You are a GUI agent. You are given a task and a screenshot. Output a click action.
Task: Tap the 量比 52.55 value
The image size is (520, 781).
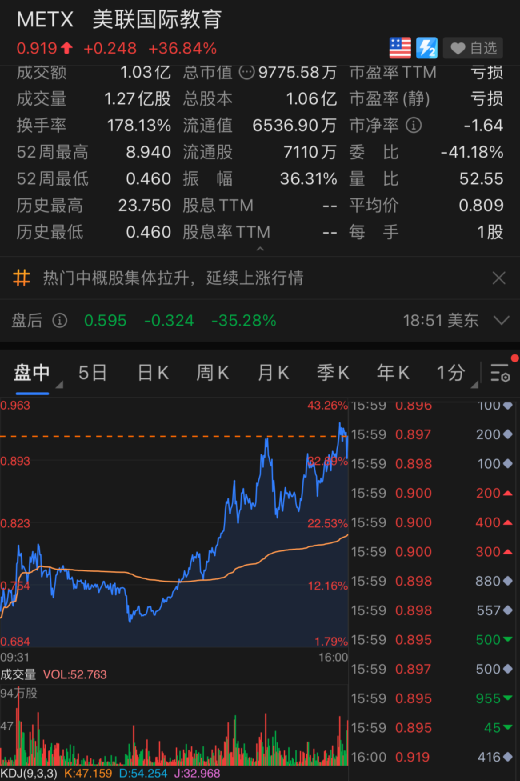pos(481,179)
